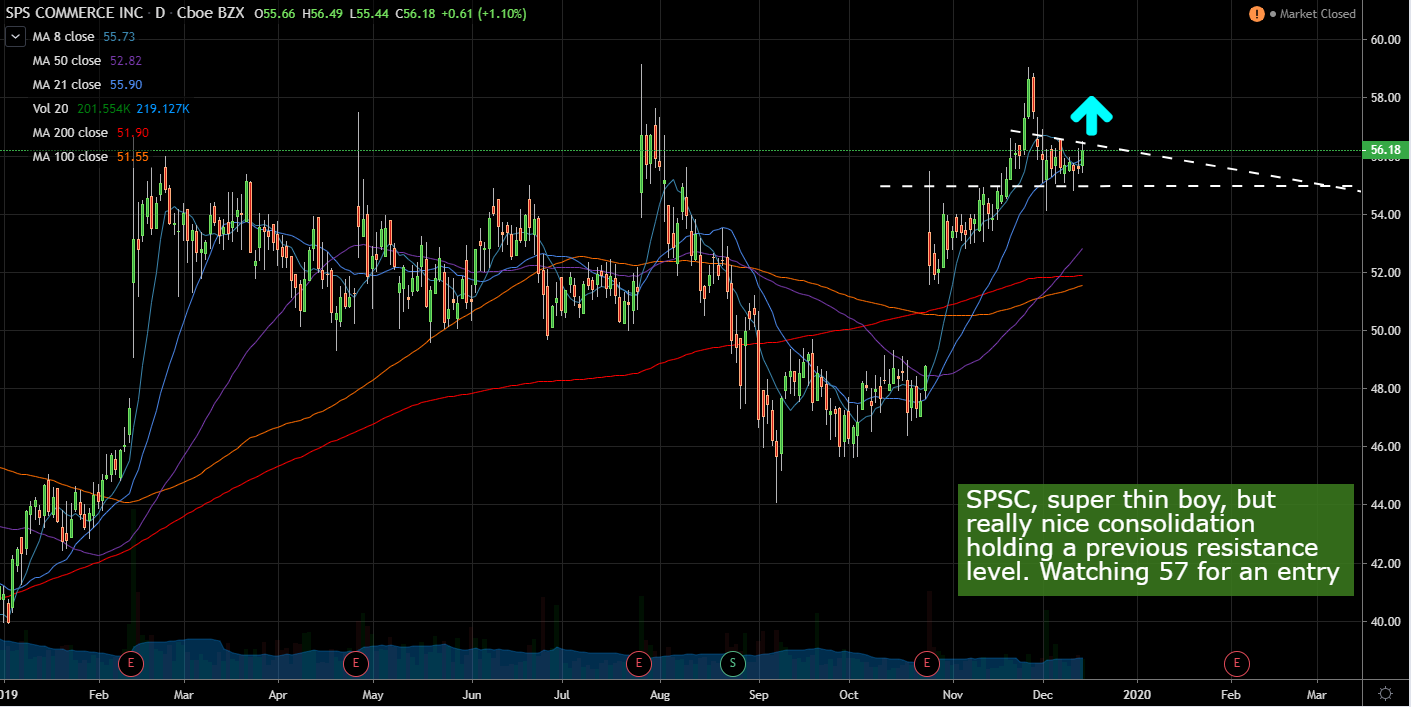Image resolution: width=1411 pixels, height=707 pixels.
Task: Click the Apr label on time axis
Action: coord(278,693)
